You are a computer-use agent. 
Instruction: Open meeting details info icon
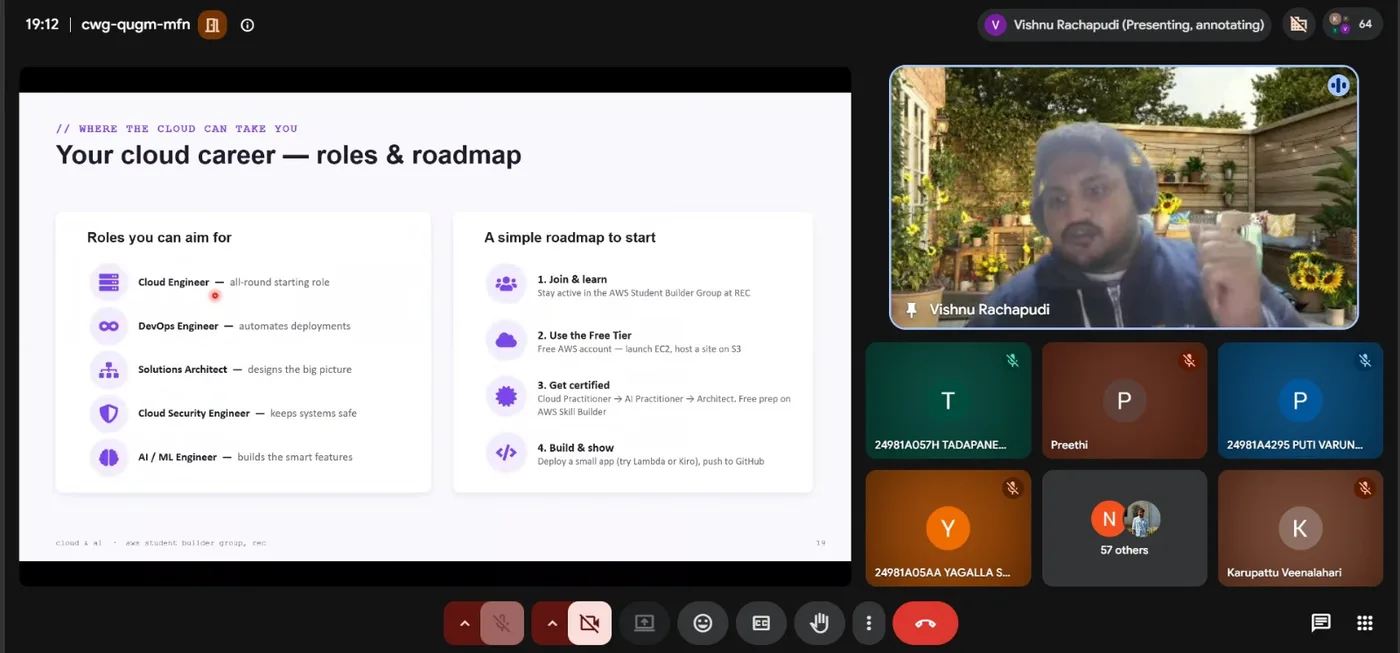[x=248, y=25]
